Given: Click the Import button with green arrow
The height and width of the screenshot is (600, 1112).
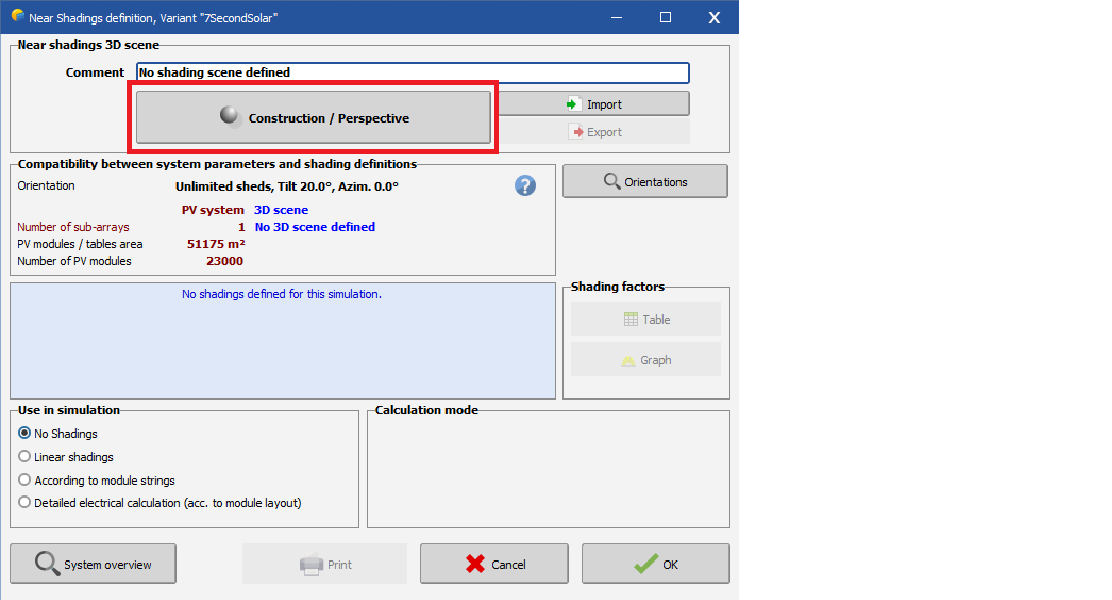Looking at the screenshot, I should pos(593,104).
